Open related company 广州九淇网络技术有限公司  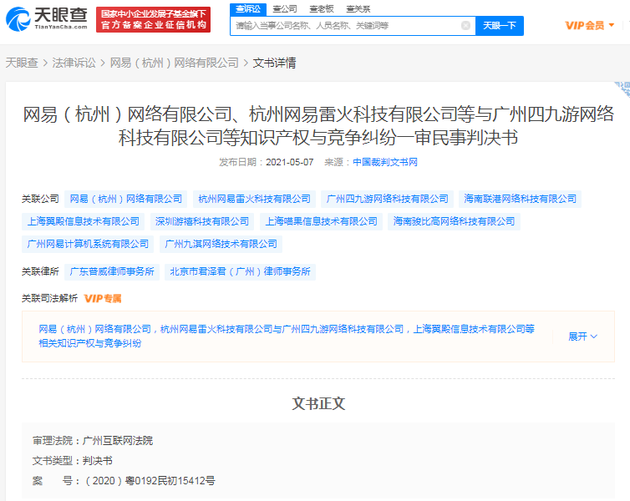tap(221, 244)
